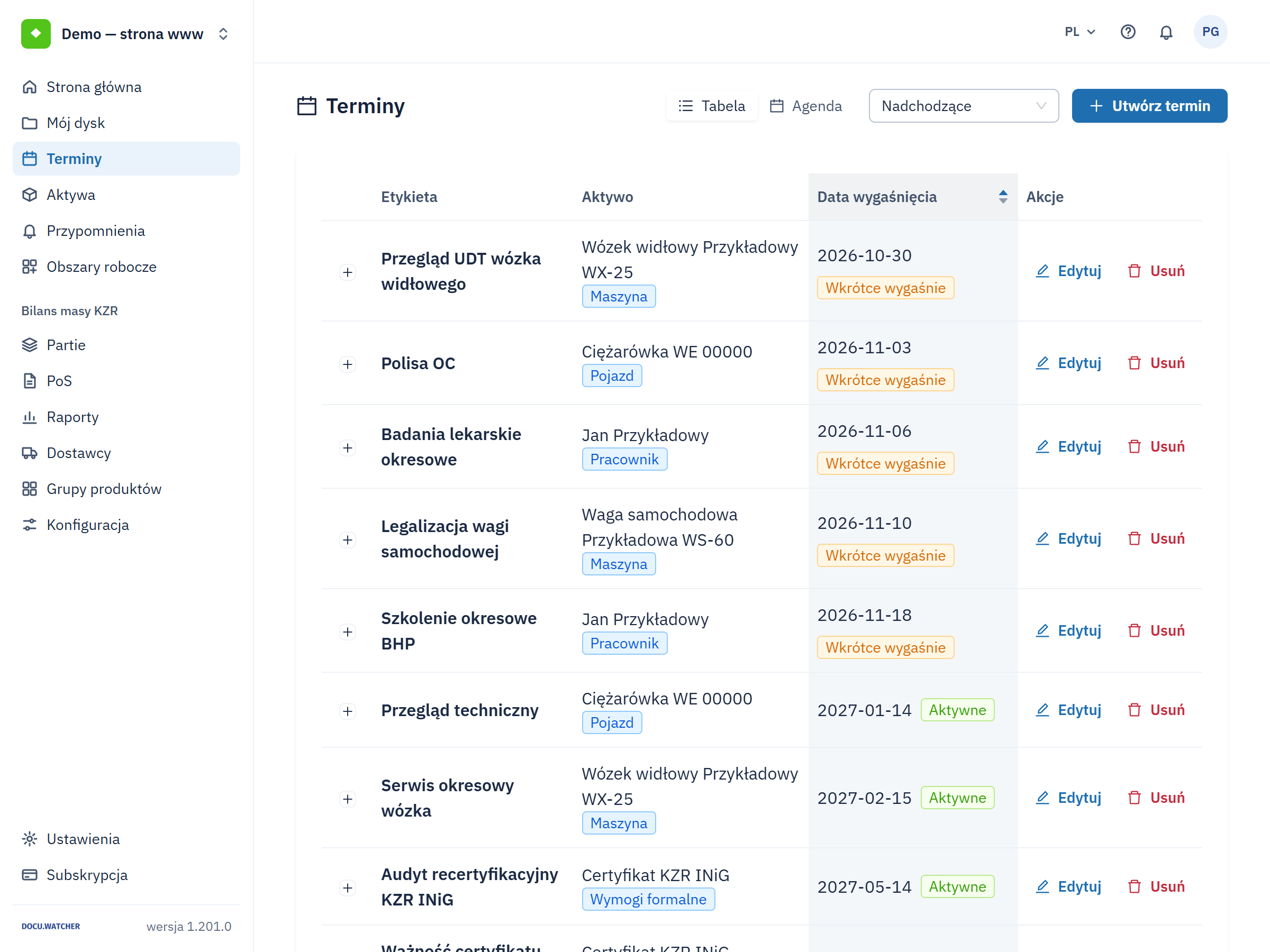Click pencil icon in Polisa OC row
This screenshot has width=1270, height=952.
coord(1042,363)
